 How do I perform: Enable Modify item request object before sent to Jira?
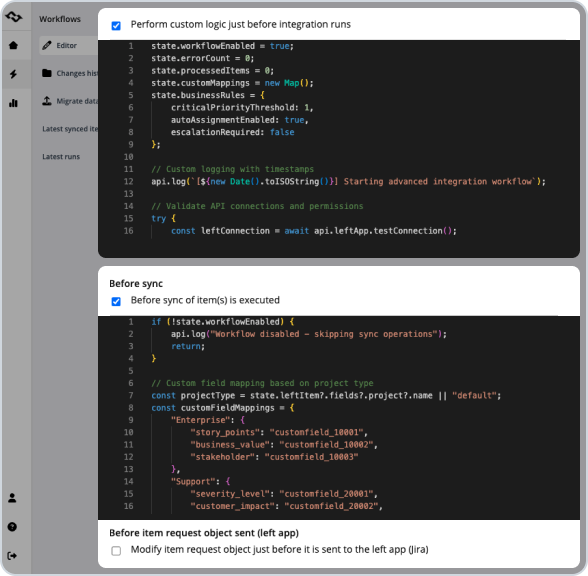[x=116, y=550]
